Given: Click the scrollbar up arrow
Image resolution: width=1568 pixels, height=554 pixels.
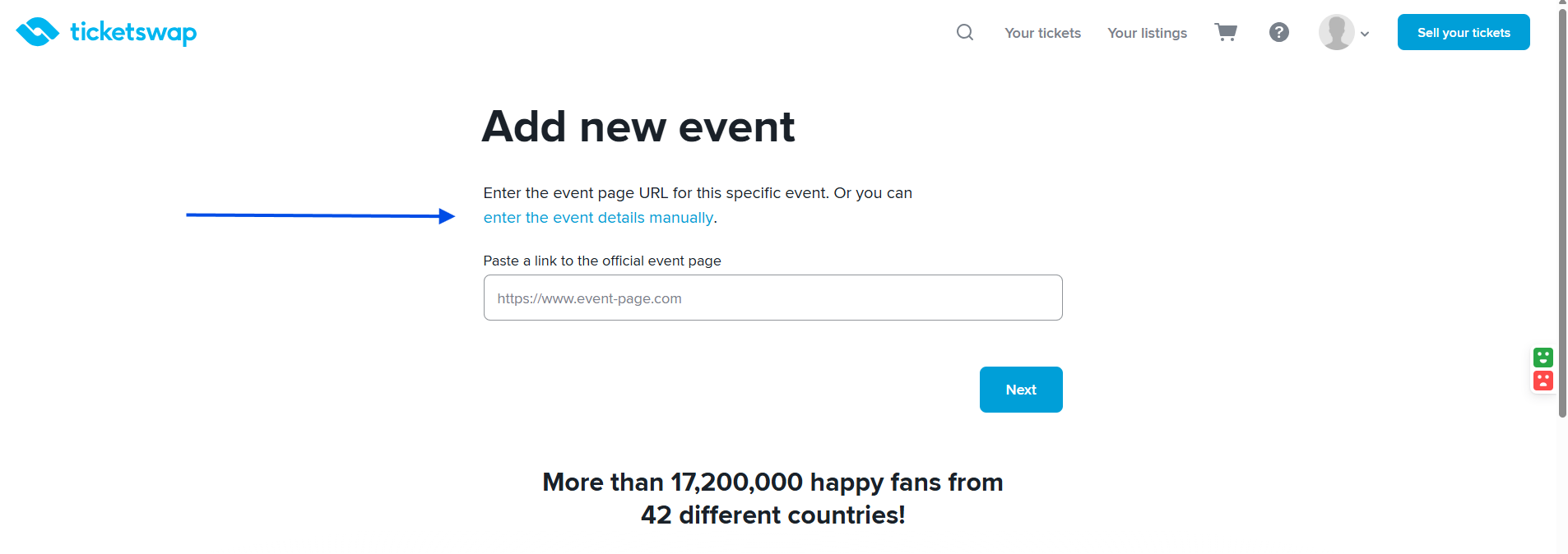Looking at the screenshot, I should [1562, 2].
